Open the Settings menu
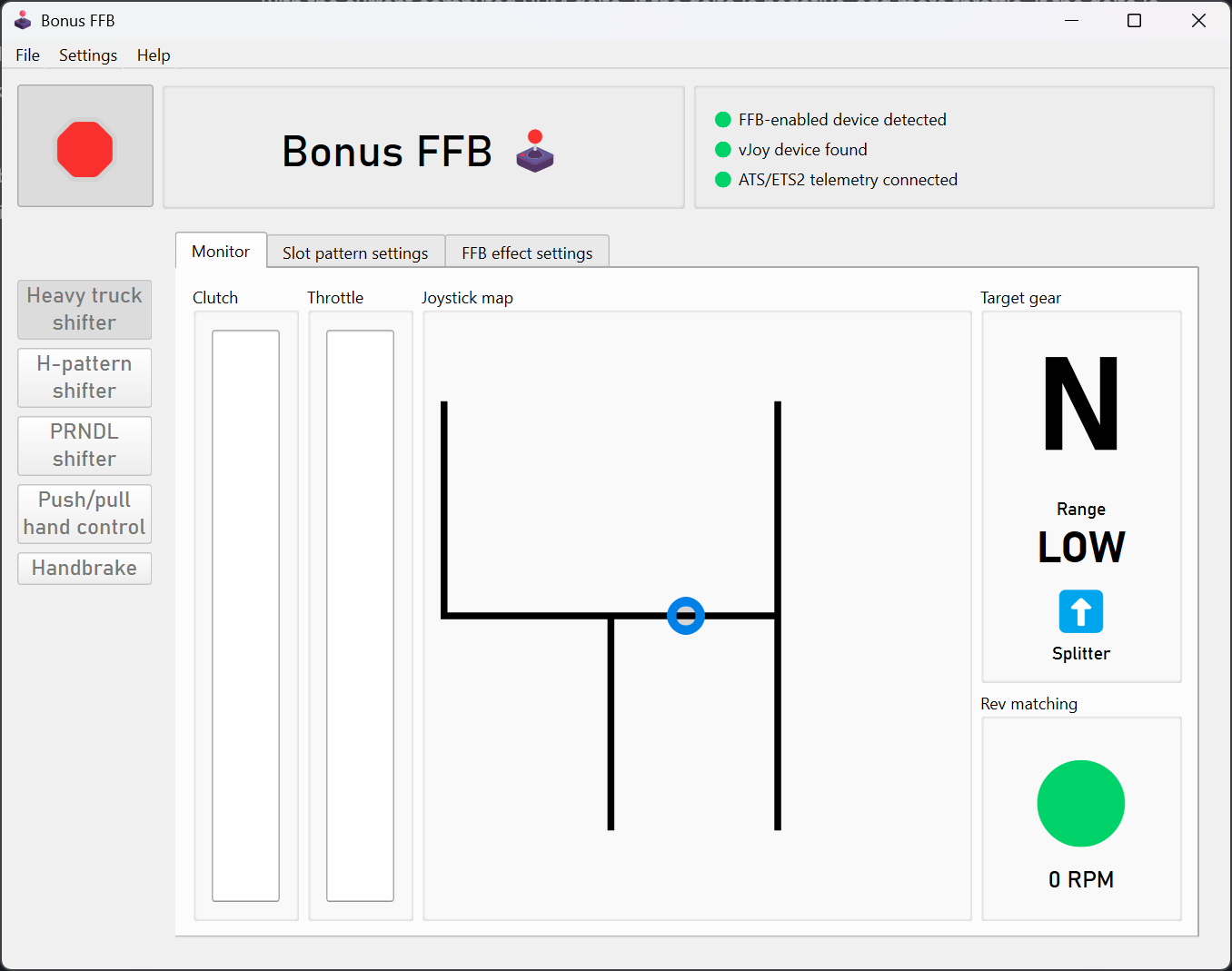Image resolution: width=1232 pixels, height=971 pixels. [88, 55]
